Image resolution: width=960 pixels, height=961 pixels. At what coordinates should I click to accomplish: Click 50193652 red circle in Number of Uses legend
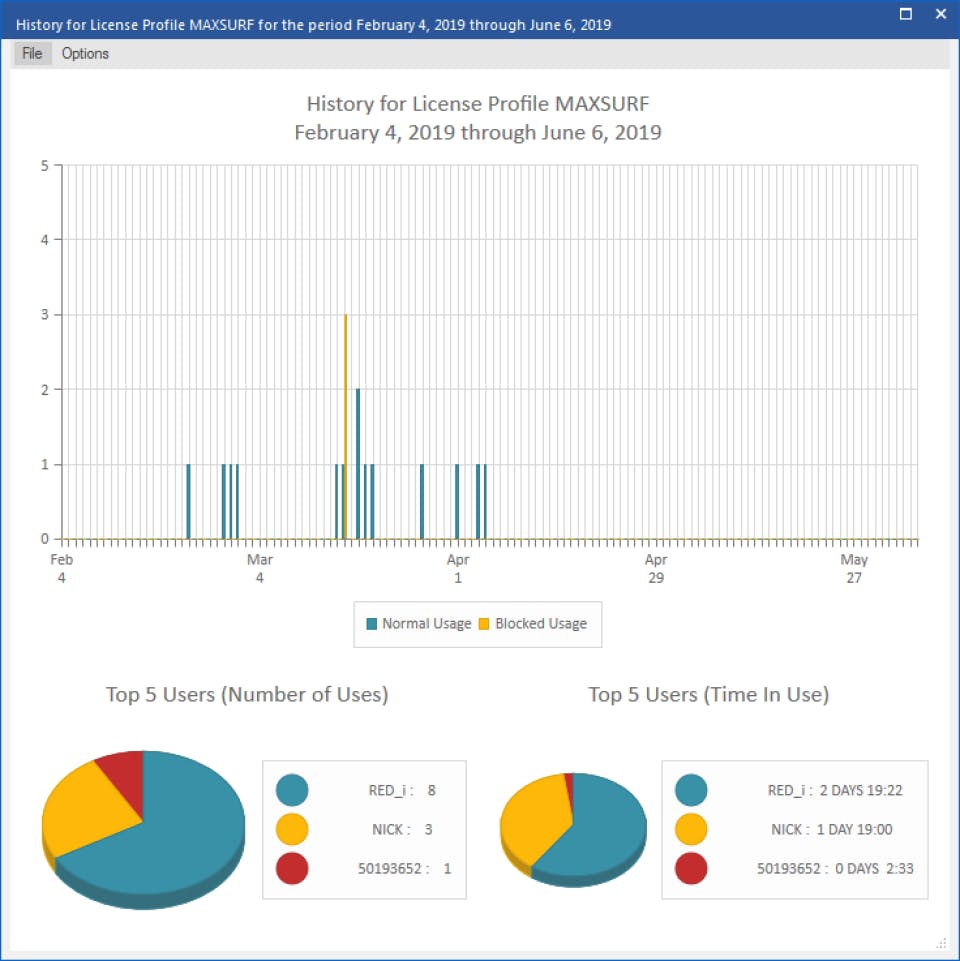[x=292, y=868]
